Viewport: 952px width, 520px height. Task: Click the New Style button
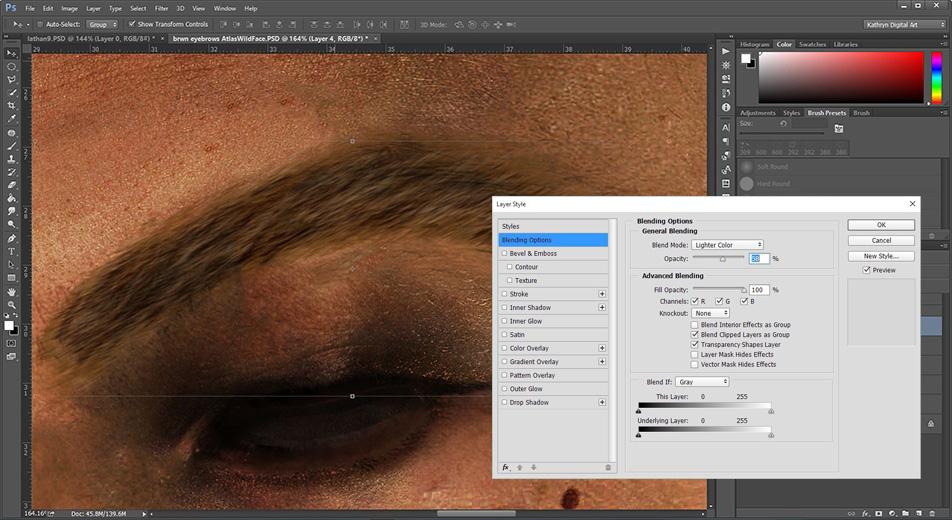(880, 256)
